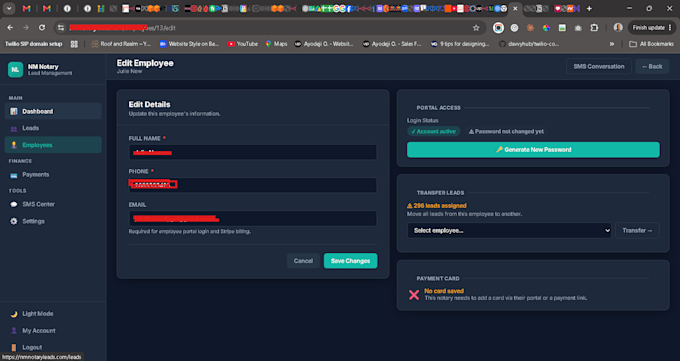The image size is (680, 361).
Task: Click into the Phone field
Action: [x=253, y=185]
